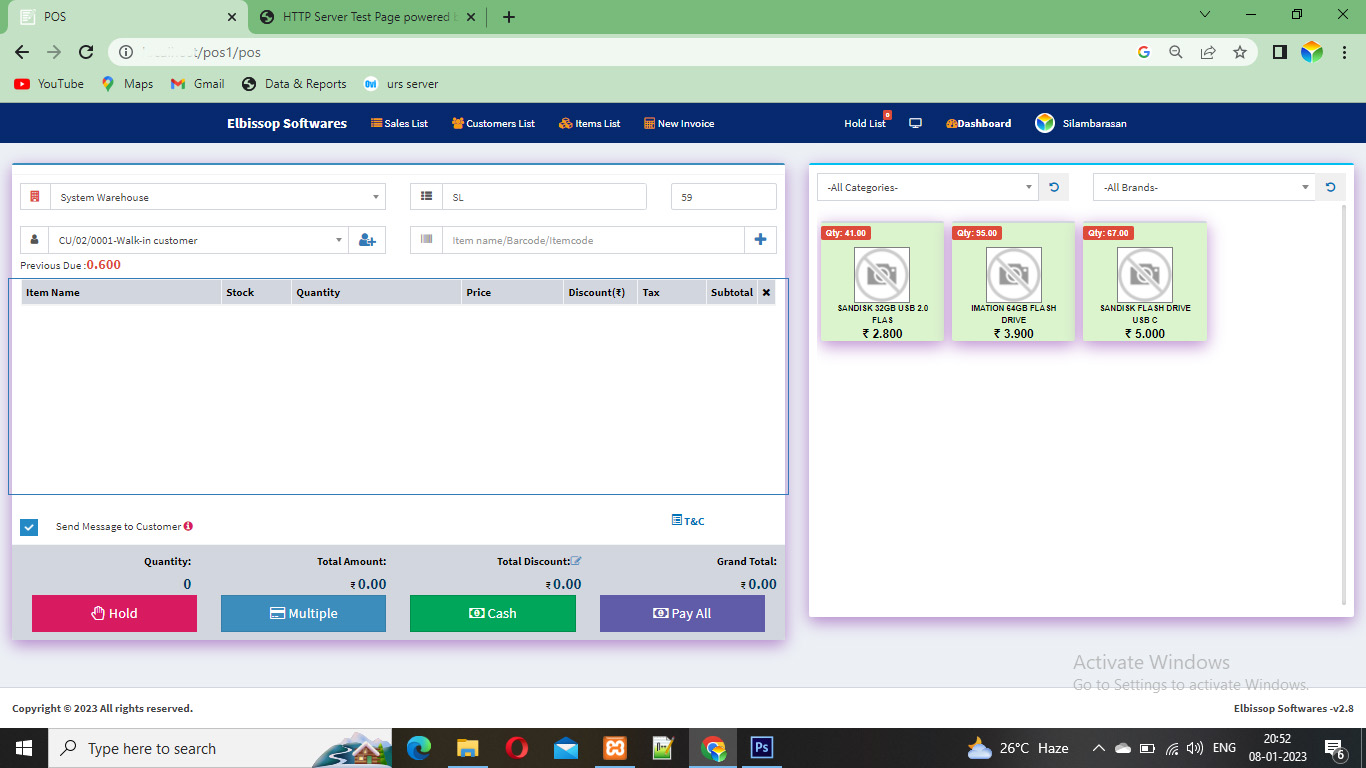This screenshot has width=1366, height=768.
Task: Open New Invoice menu item
Action: 678,123
